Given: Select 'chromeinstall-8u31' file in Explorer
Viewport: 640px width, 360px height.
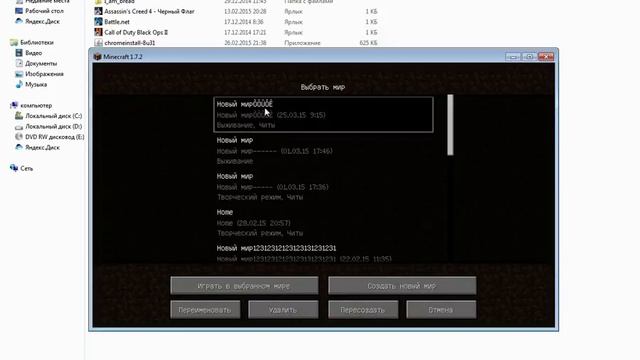Looking at the screenshot, I should [125, 43].
